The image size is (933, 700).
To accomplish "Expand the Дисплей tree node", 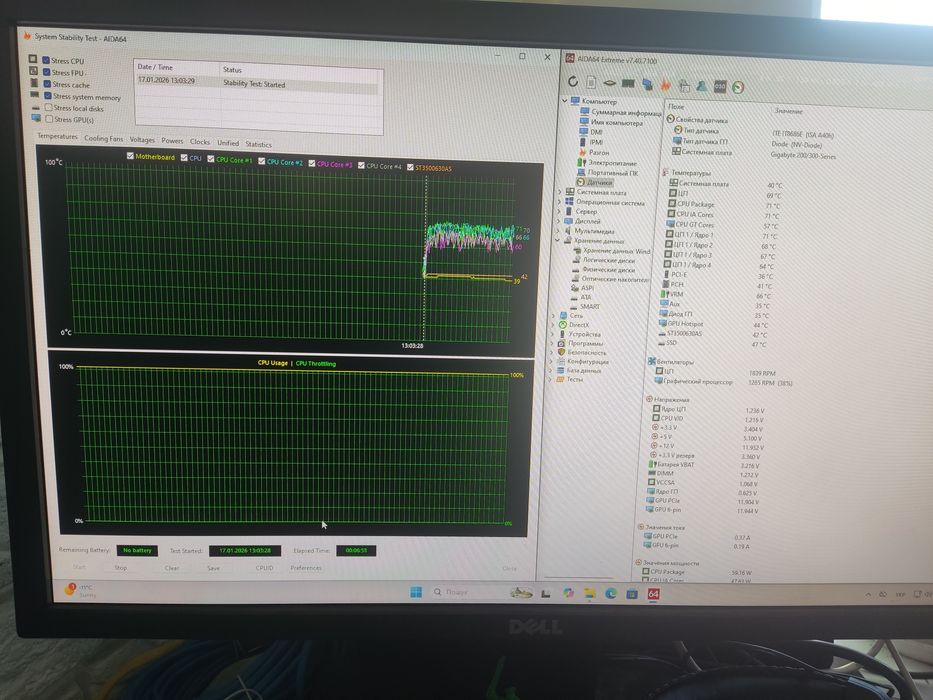I will tap(558, 220).
